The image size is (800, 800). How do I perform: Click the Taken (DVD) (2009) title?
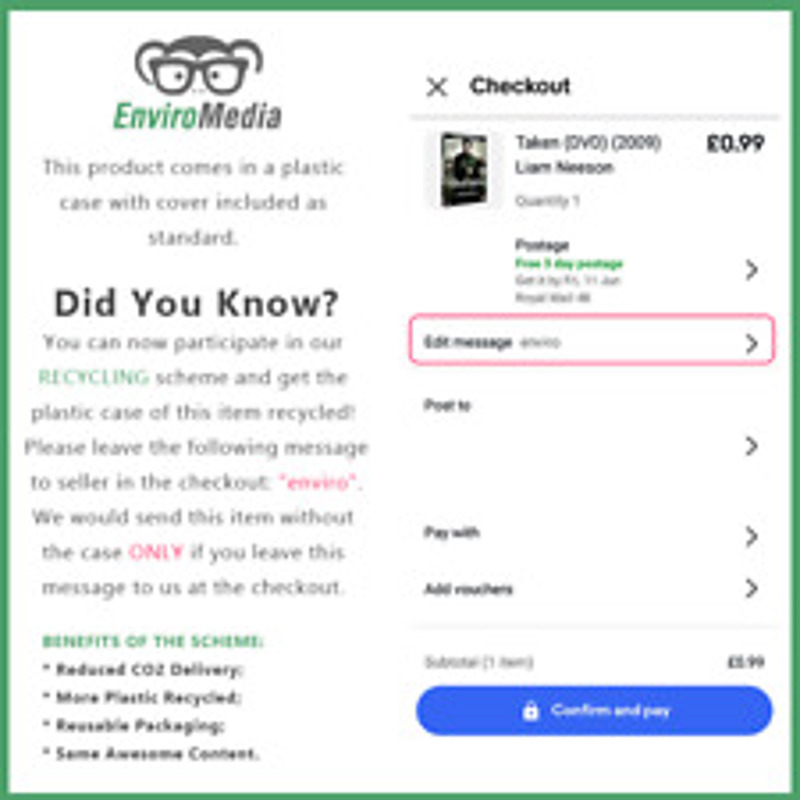click(x=588, y=142)
